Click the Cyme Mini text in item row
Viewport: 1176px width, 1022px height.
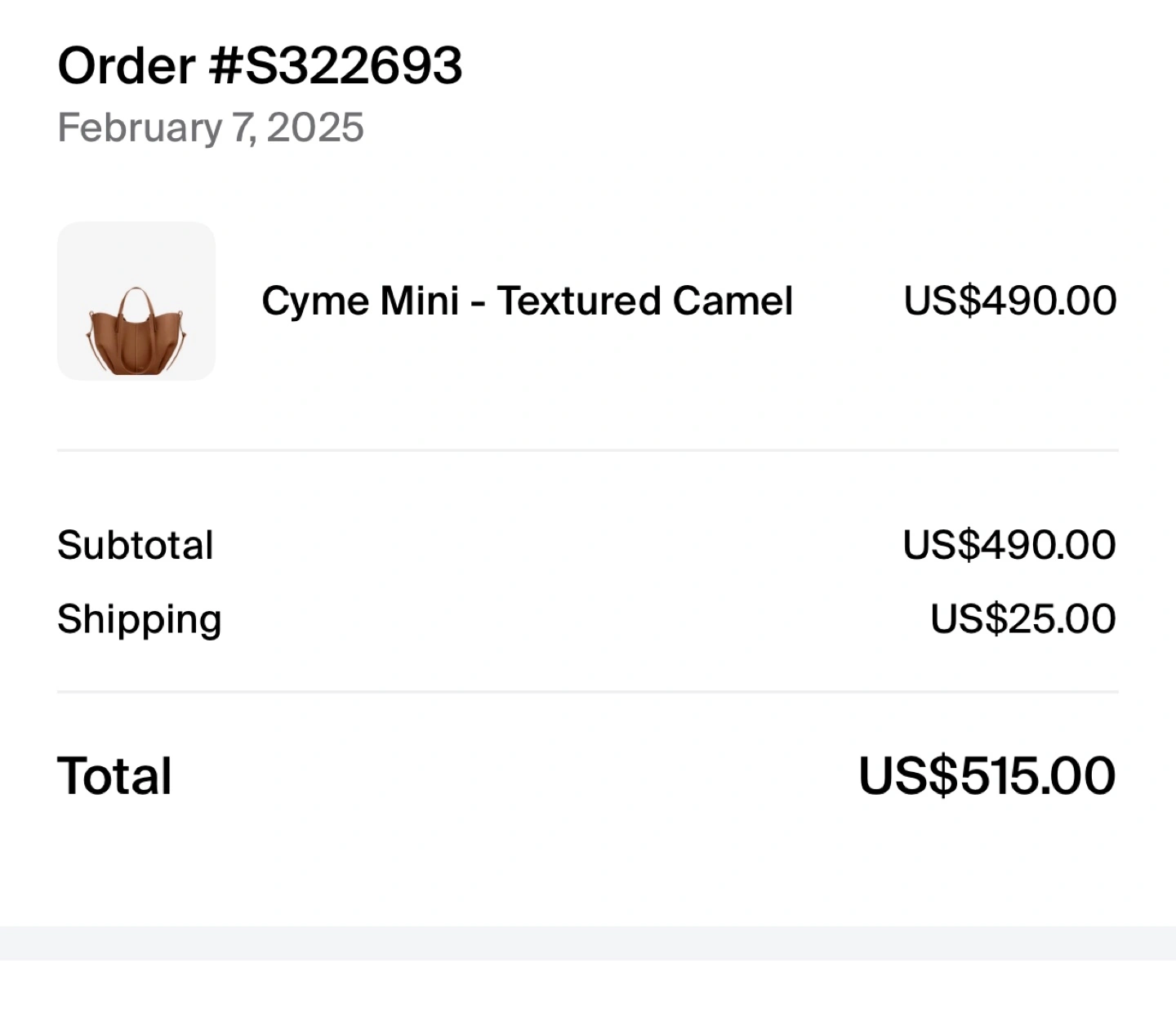360,301
